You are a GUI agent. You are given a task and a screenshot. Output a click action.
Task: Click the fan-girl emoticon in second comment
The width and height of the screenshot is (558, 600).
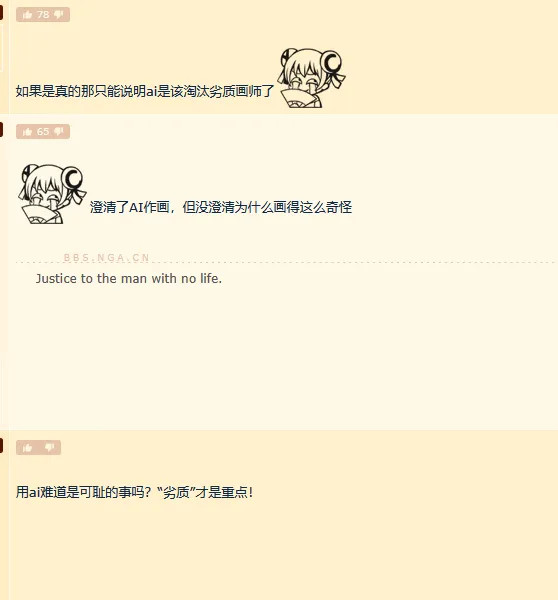pyautogui.click(x=52, y=194)
